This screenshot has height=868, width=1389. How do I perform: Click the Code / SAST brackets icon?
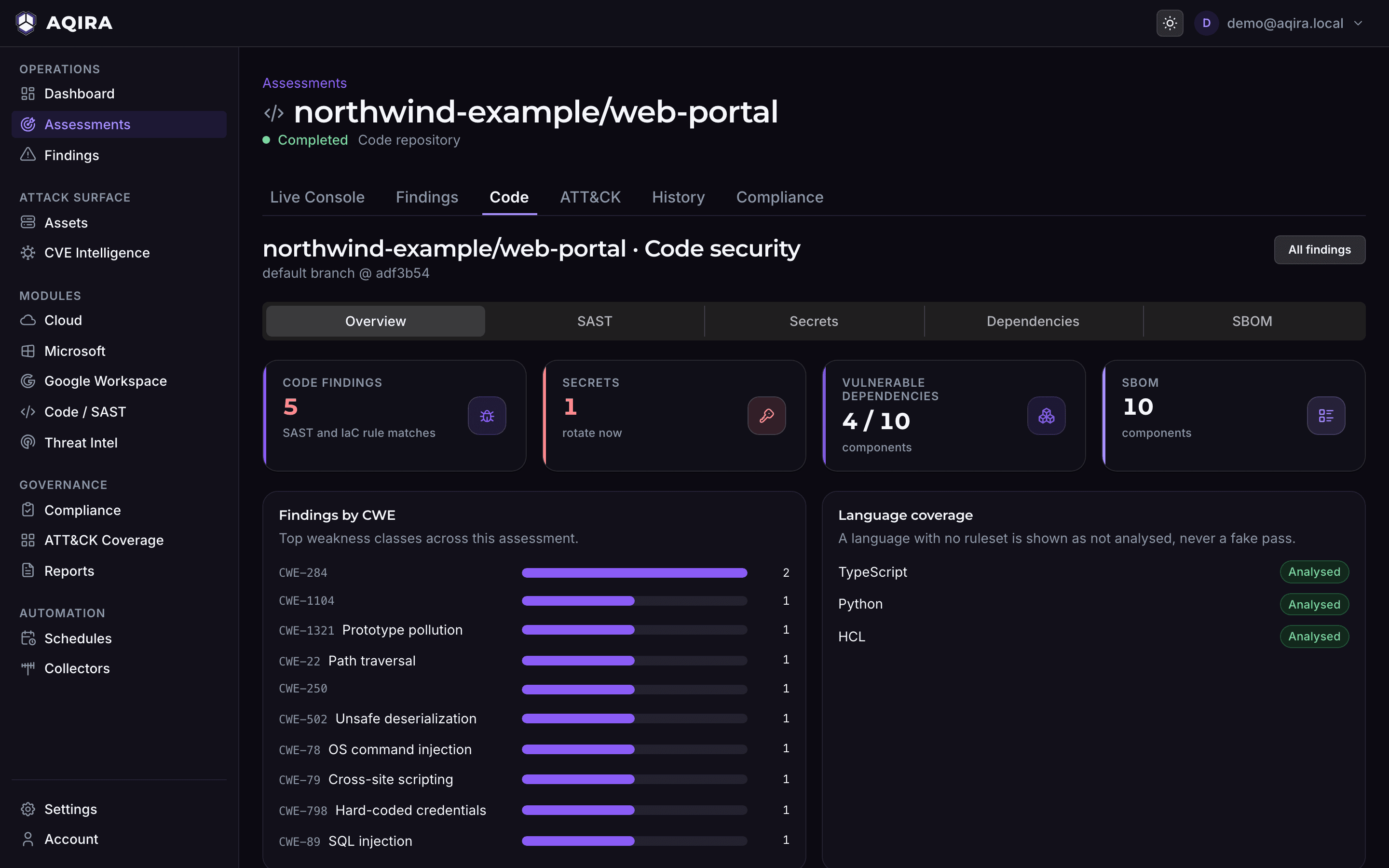(27, 412)
